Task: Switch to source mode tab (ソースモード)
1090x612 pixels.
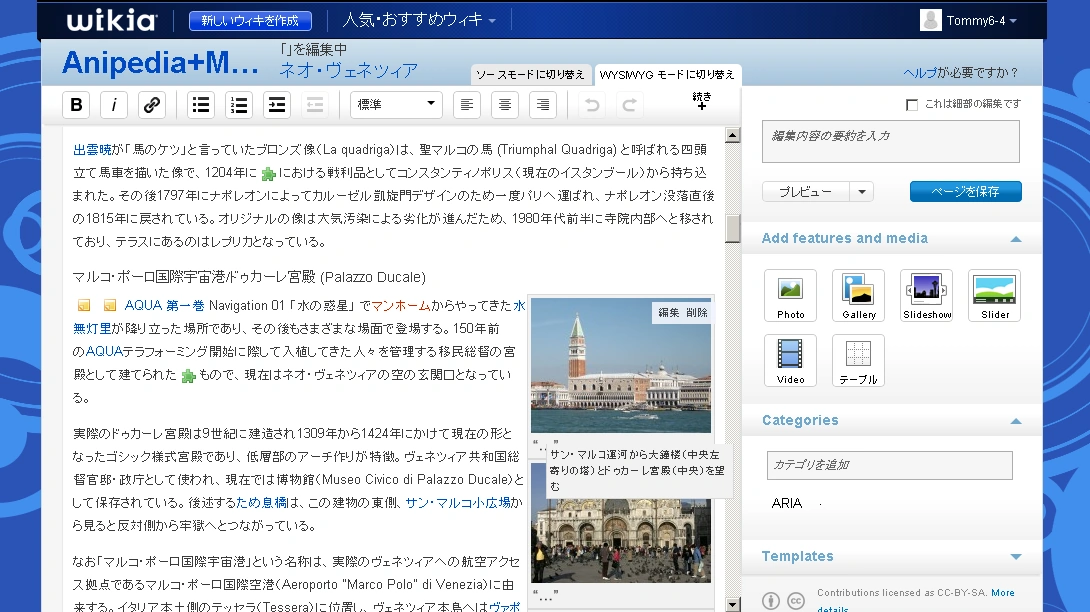Action: tap(530, 74)
